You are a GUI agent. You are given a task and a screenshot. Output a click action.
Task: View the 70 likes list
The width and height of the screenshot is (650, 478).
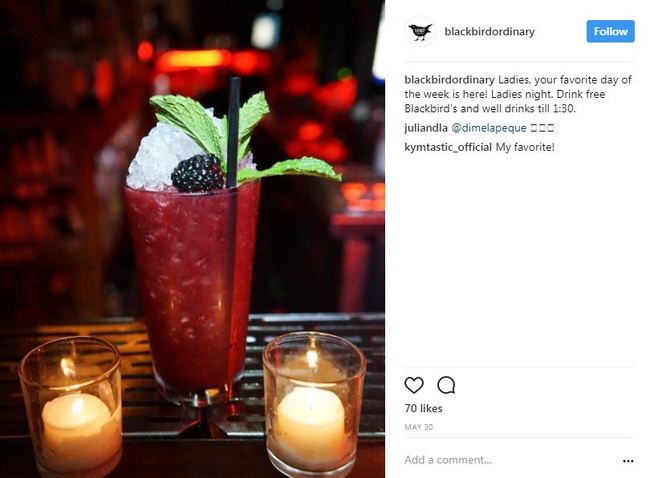(423, 408)
